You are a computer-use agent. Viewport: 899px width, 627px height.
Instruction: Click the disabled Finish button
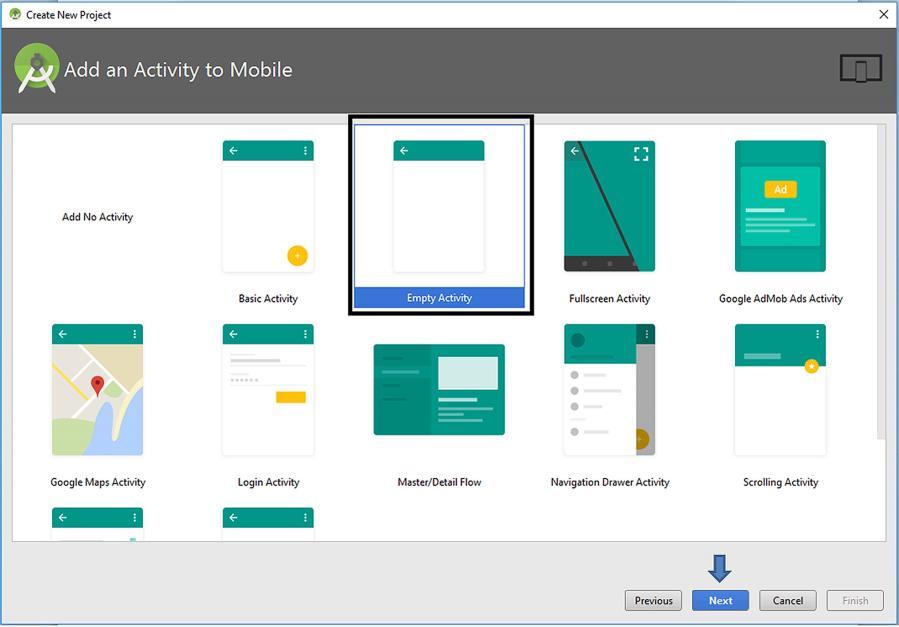pos(855,601)
